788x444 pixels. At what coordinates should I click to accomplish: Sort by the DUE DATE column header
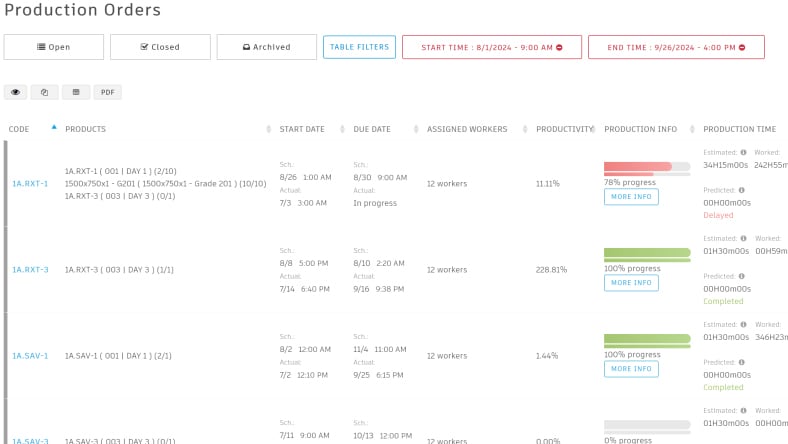tap(372, 129)
